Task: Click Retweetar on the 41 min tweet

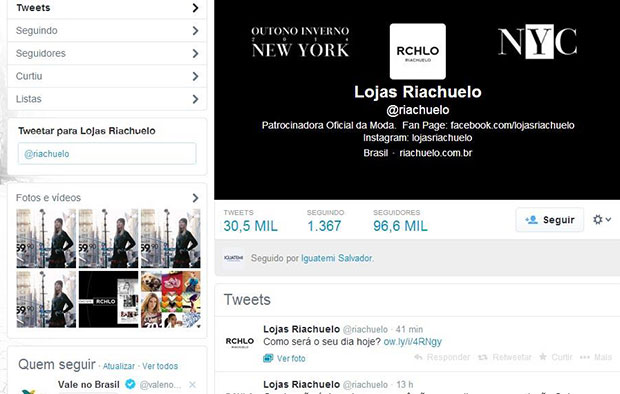Action: pyautogui.click(x=505, y=357)
